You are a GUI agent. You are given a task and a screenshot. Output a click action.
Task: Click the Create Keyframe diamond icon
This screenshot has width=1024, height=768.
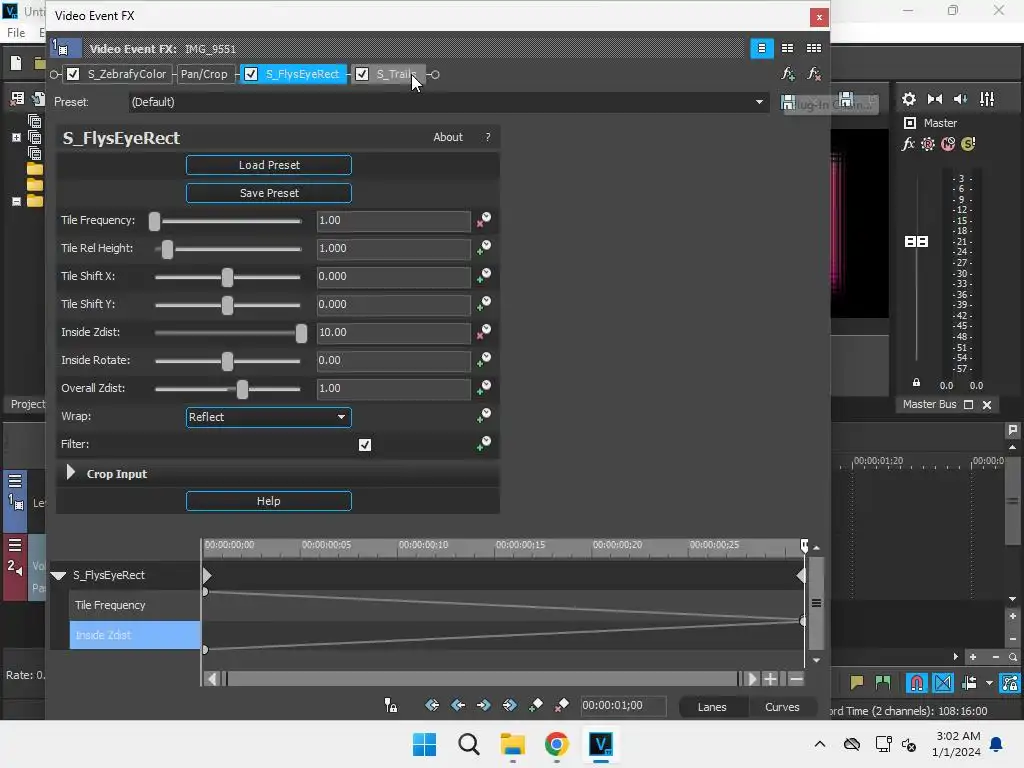[536, 705]
